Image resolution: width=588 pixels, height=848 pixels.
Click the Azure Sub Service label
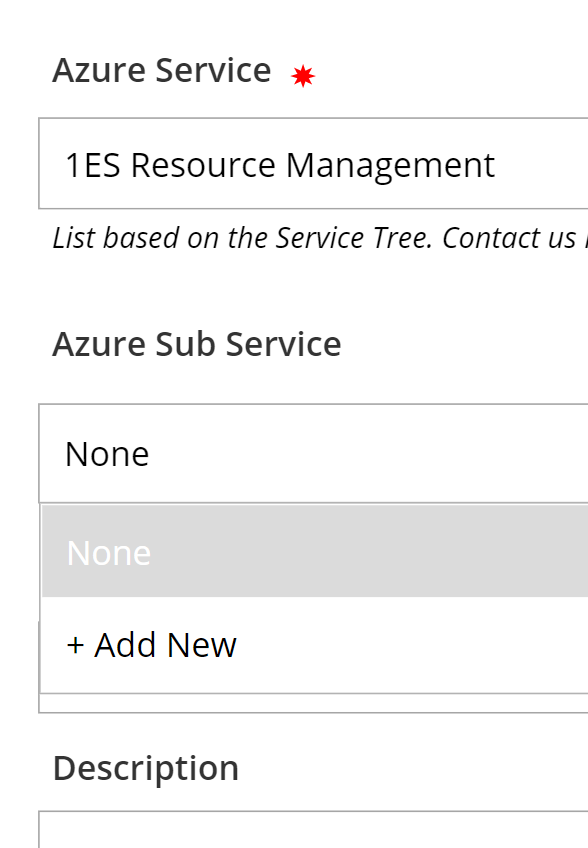pos(197,344)
